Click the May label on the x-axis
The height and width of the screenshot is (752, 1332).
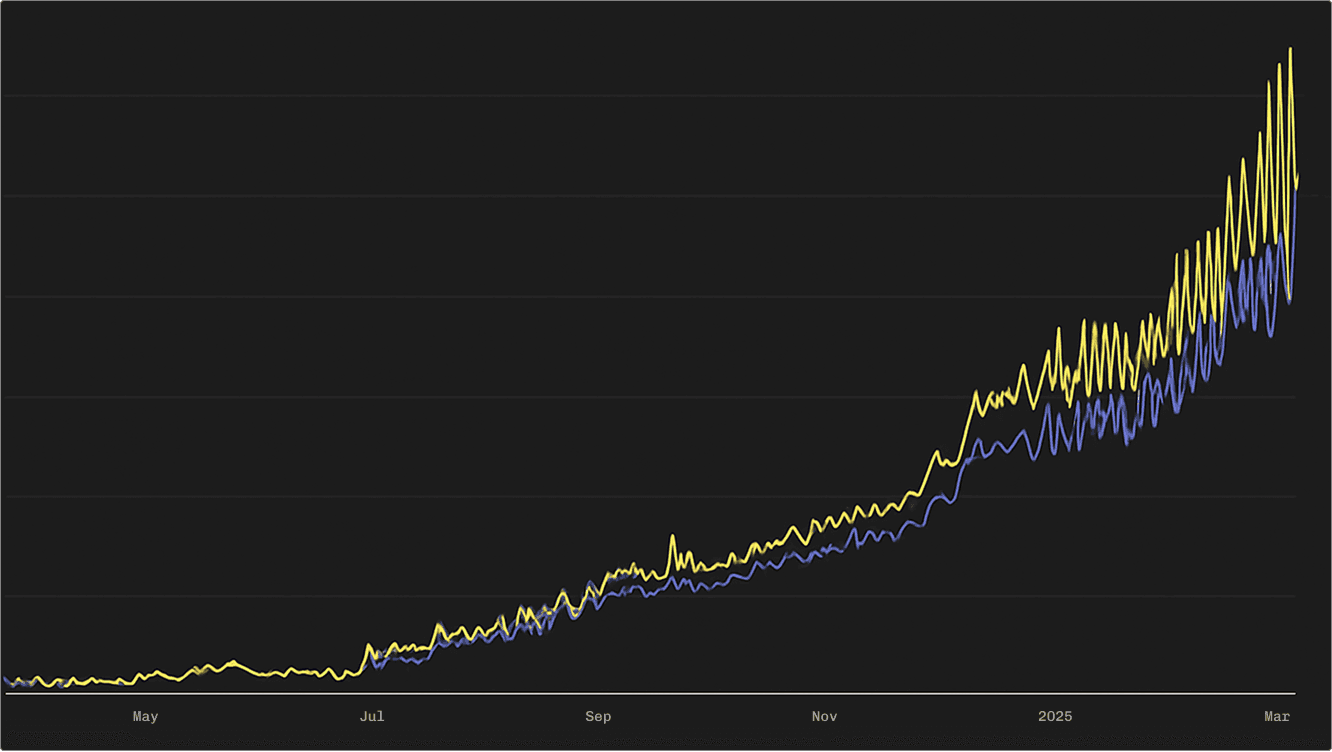(145, 716)
